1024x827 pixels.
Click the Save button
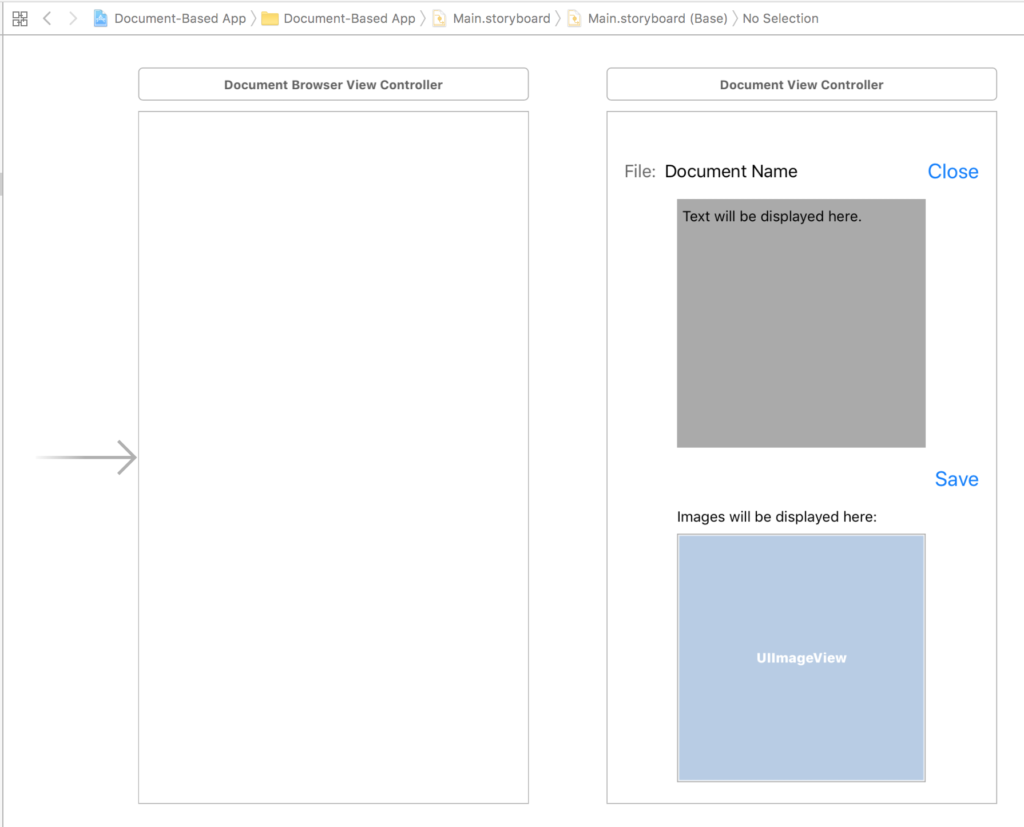tap(956, 479)
